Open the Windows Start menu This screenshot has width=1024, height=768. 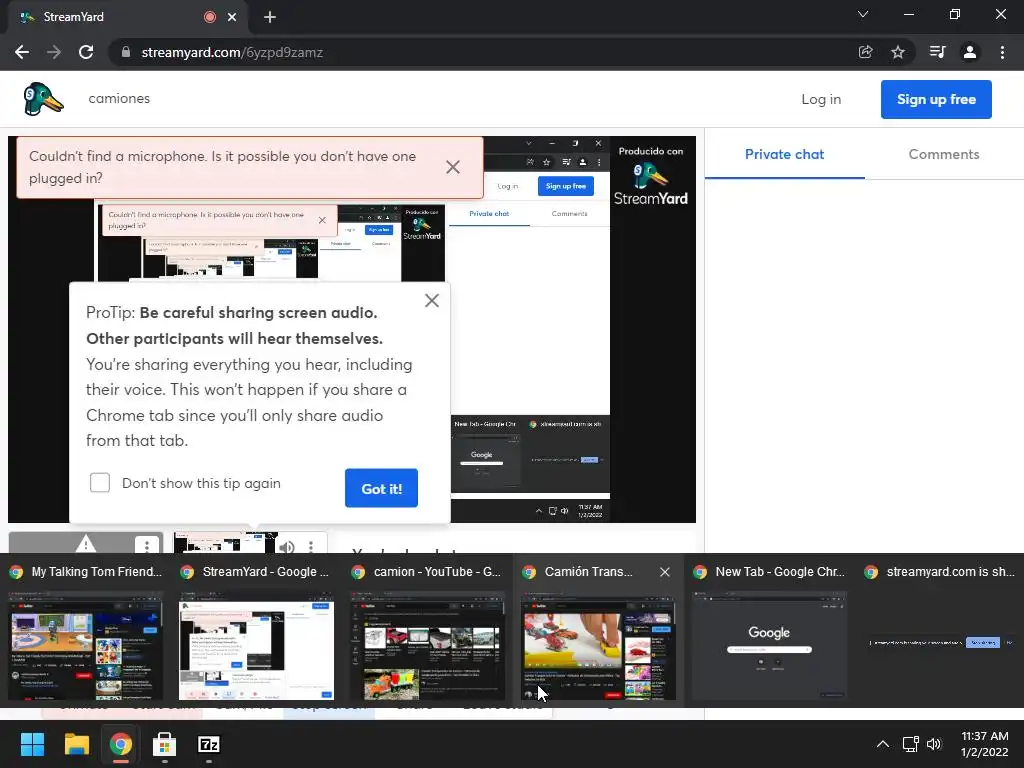(32, 744)
